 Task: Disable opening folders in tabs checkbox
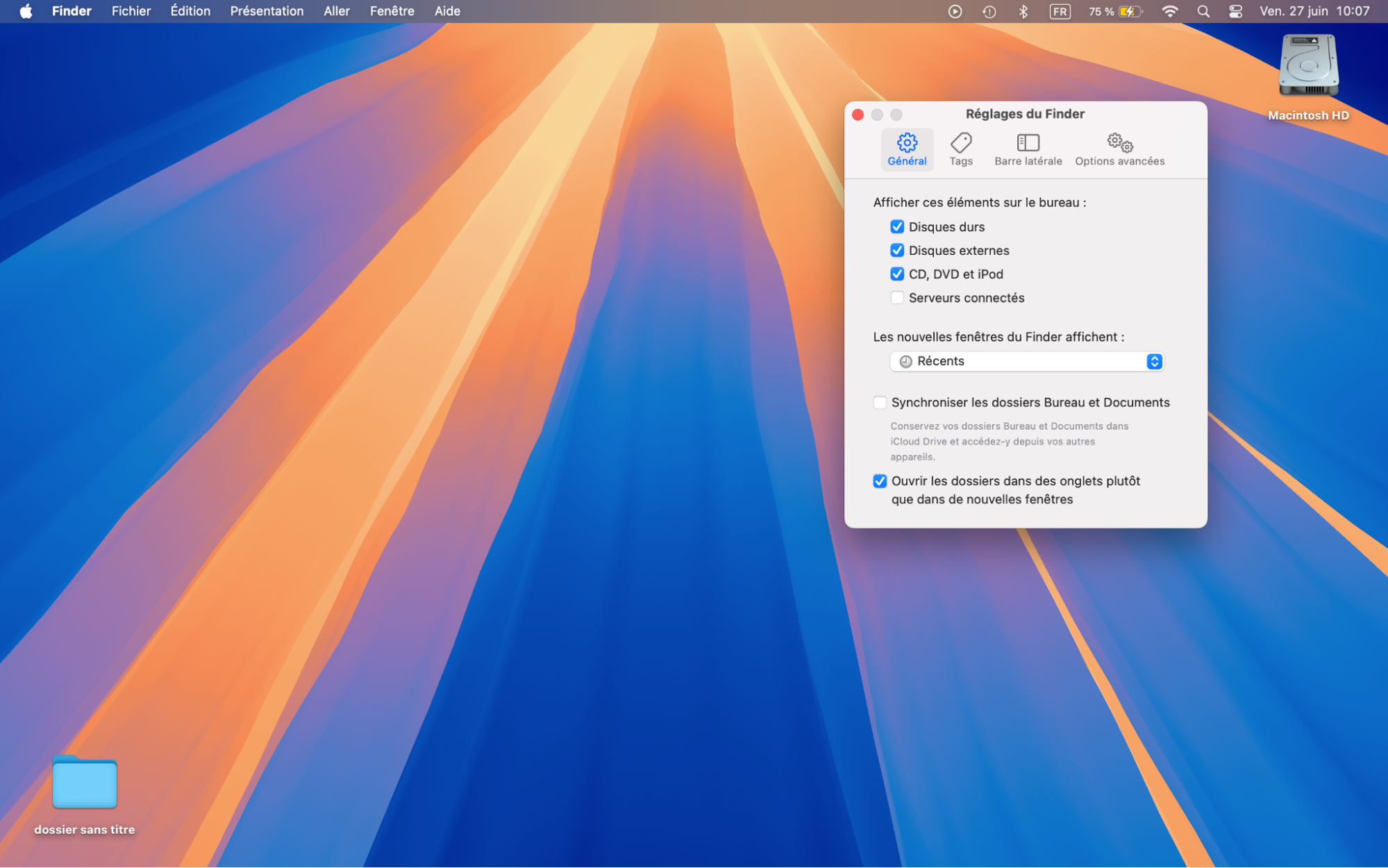tap(880, 481)
